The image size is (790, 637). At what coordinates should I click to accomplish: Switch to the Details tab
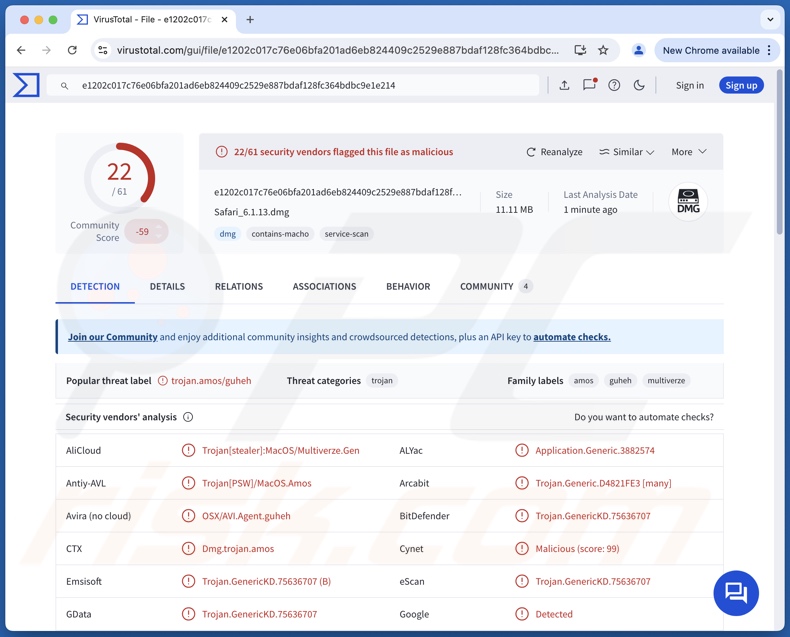point(167,286)
